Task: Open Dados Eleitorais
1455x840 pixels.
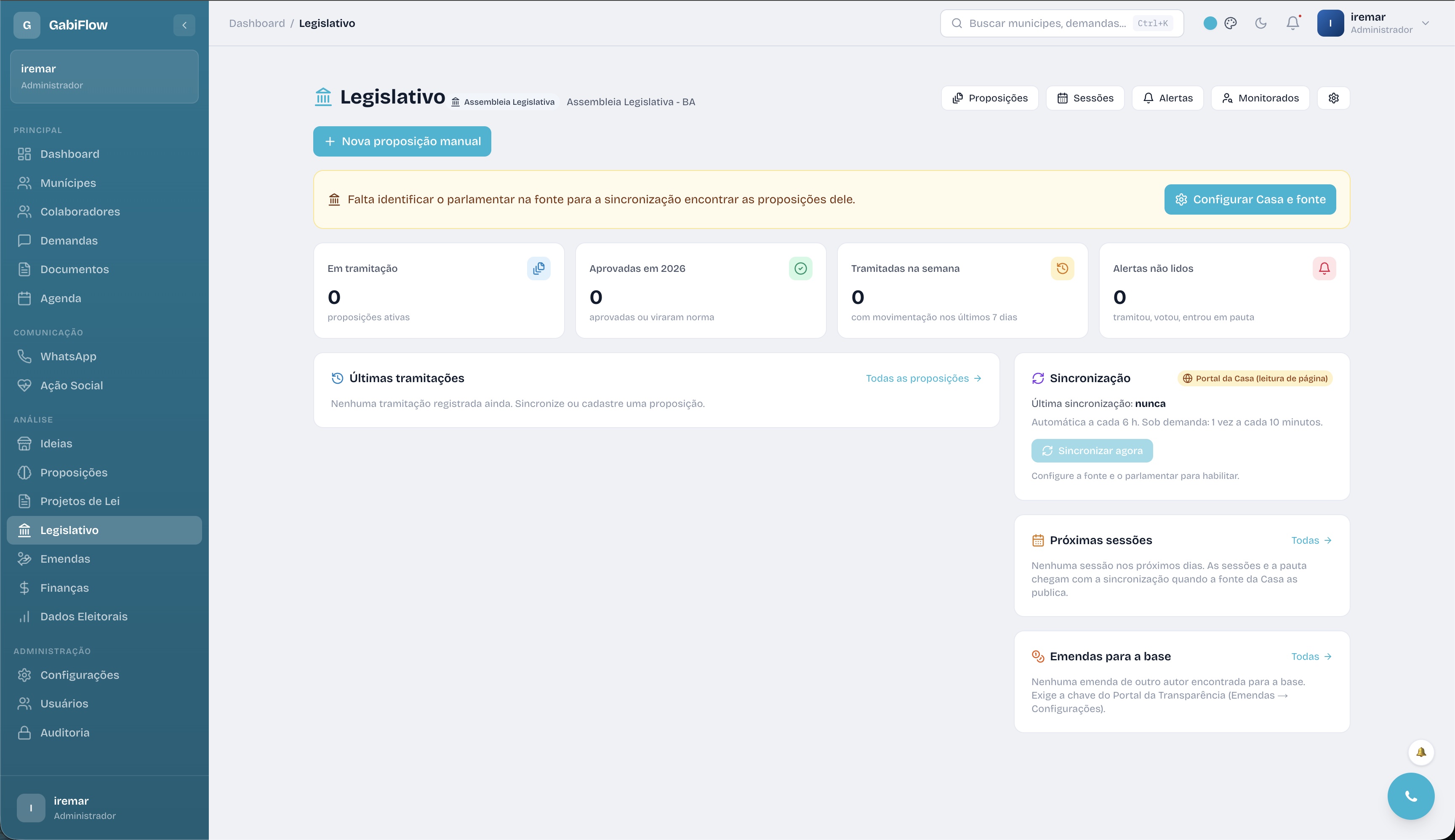Action: click(x=104, y=617)
